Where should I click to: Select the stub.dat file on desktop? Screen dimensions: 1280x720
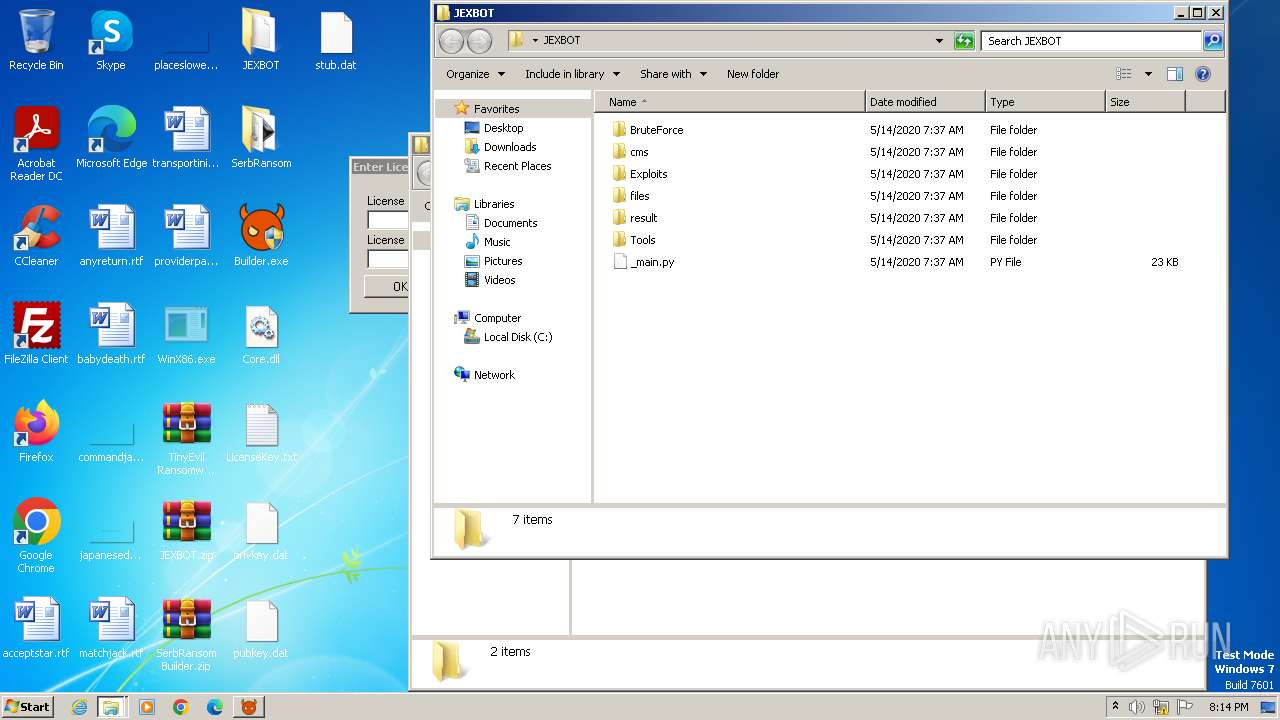tap(336, 40)
